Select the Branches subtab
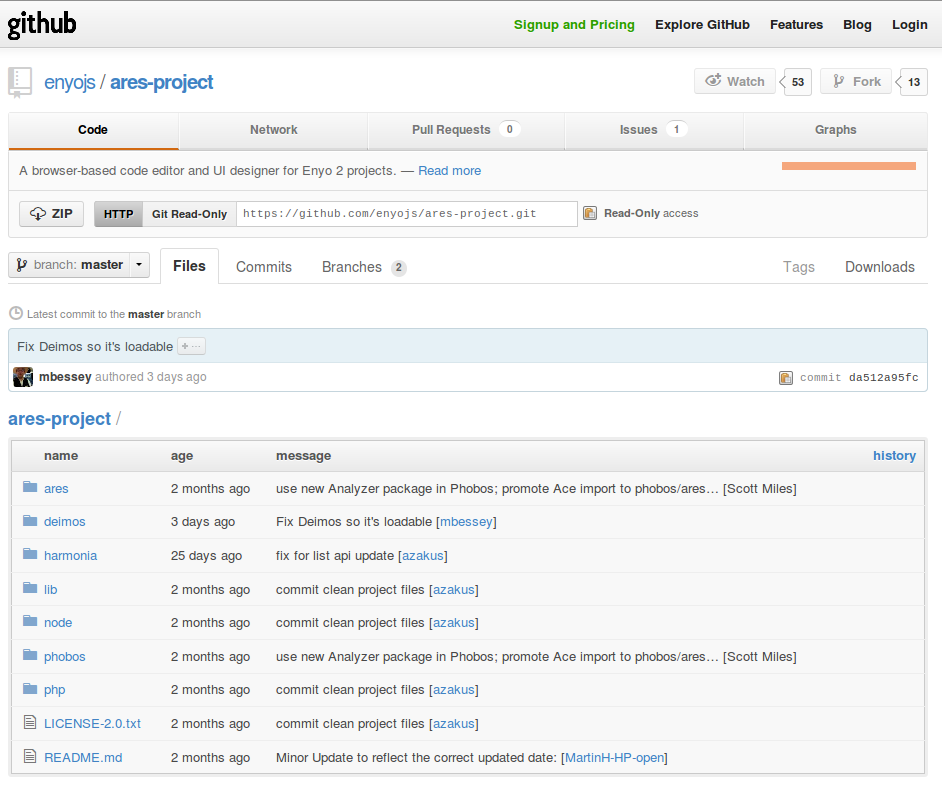The image size is (942, 800). click(364, 267)
